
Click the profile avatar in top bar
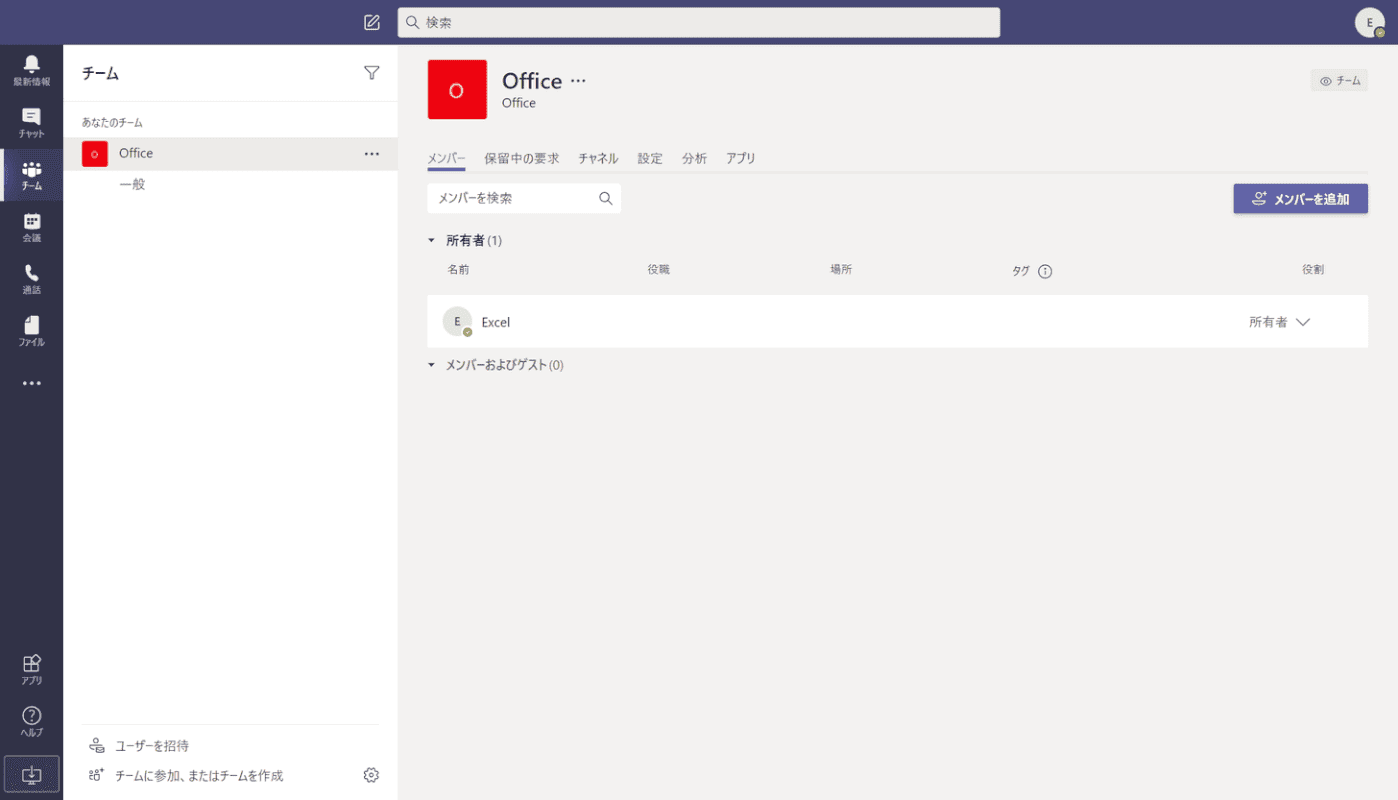(1370, 22)
